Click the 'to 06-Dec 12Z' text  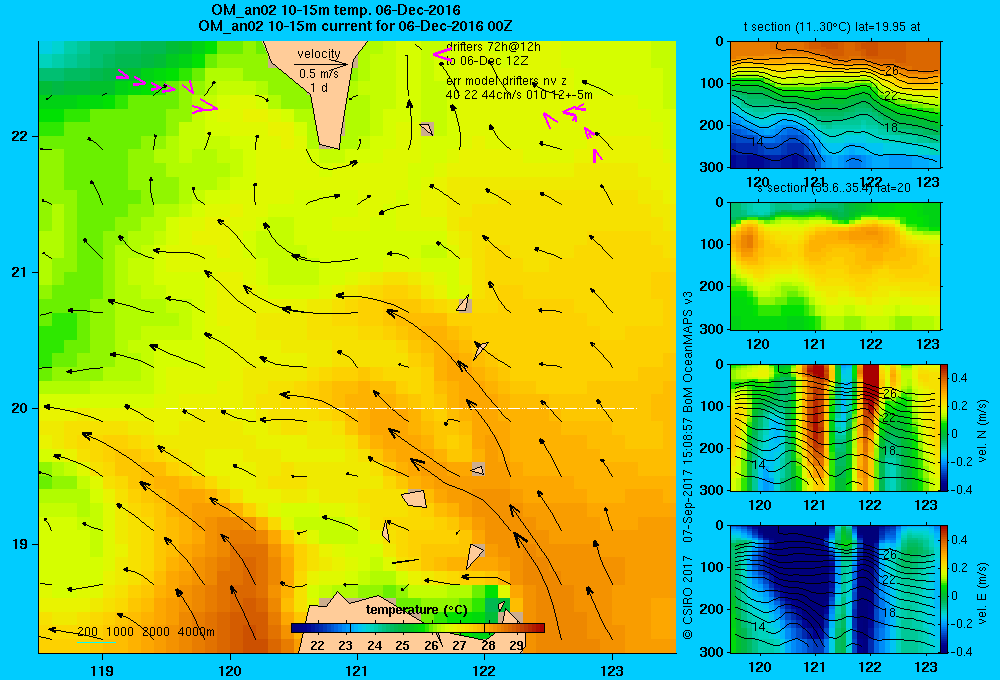click(x=487, y=61)
